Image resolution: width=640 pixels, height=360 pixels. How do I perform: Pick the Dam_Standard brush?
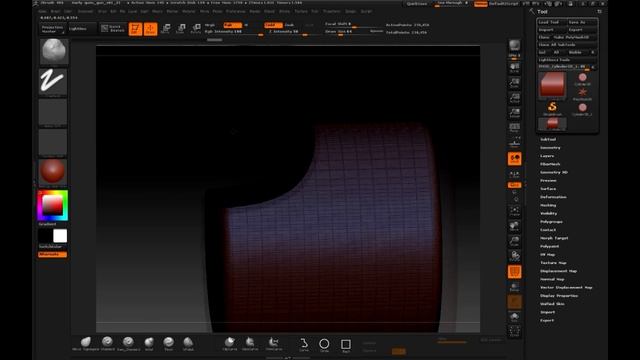[128, 344]
